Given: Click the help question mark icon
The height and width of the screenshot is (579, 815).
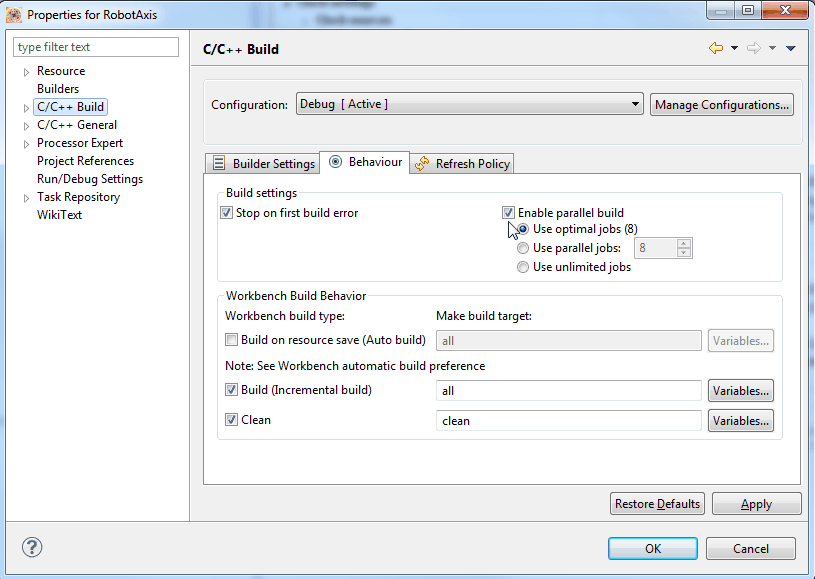Looking at the screenshot, I should click(32, 547).
